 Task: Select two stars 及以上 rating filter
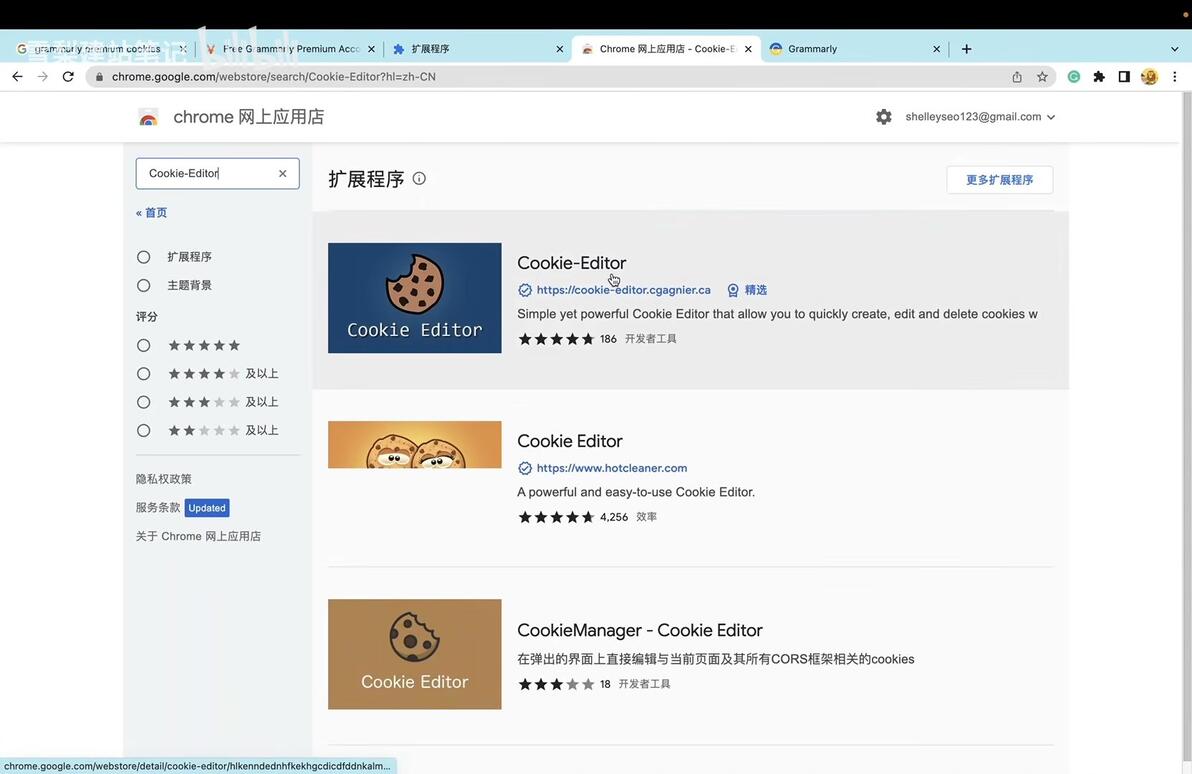click(144, 430)
